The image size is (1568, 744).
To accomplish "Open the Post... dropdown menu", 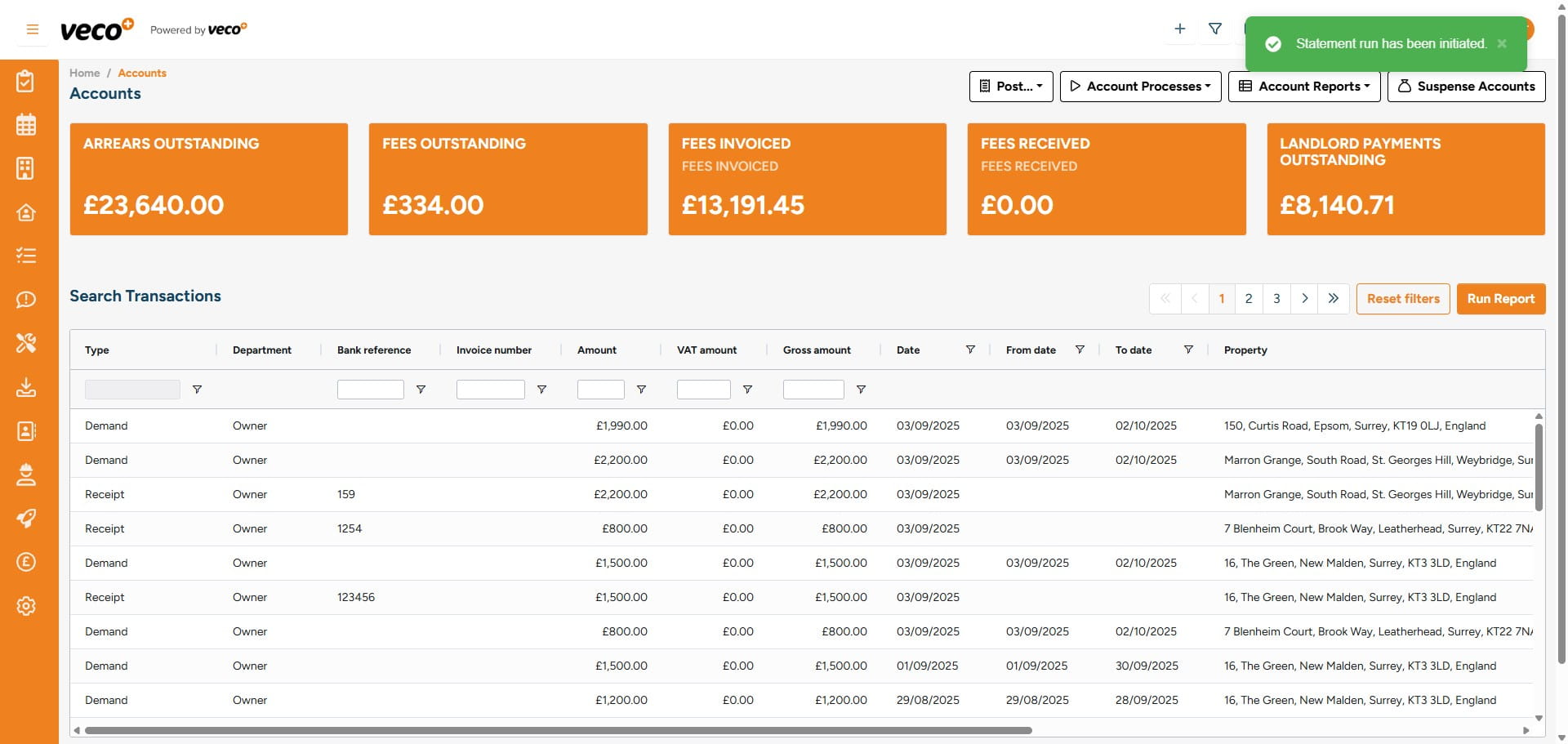I will click(1011, 87).
